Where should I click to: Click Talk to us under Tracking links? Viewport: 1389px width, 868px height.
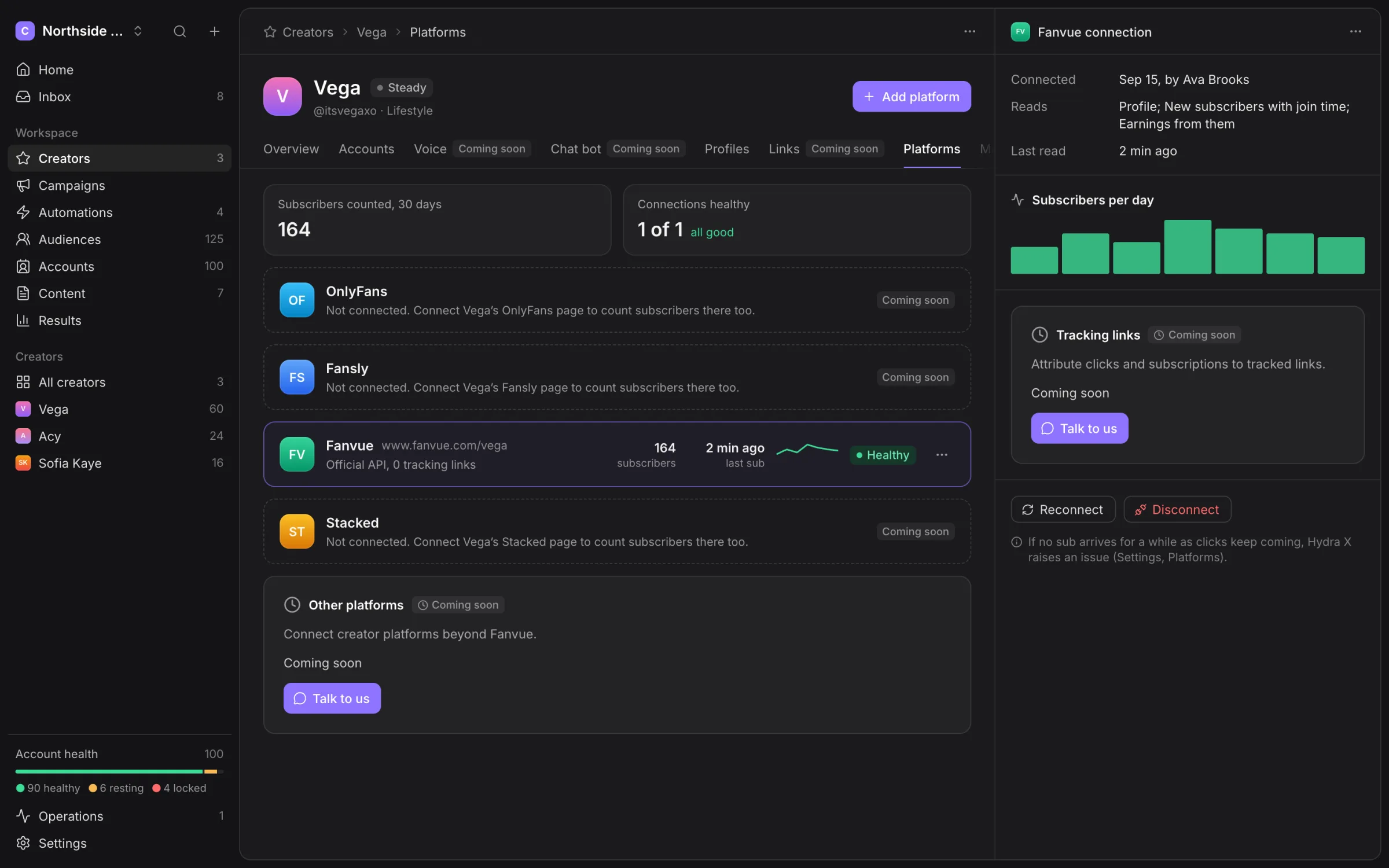point(1079,428)
